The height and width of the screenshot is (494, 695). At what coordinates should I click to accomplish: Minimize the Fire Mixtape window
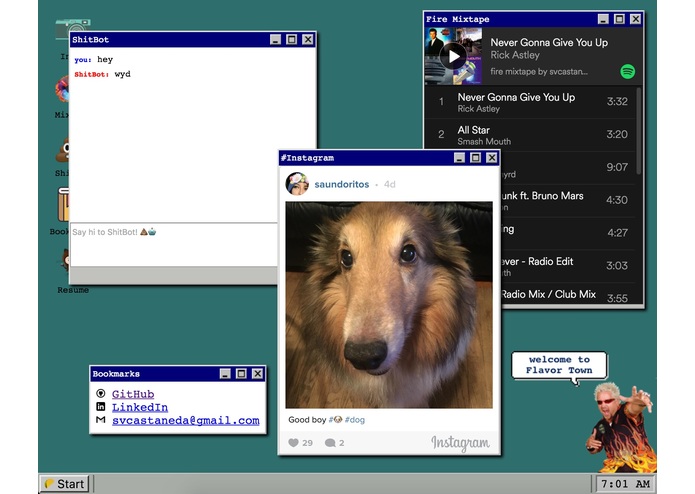click(603, 19)
